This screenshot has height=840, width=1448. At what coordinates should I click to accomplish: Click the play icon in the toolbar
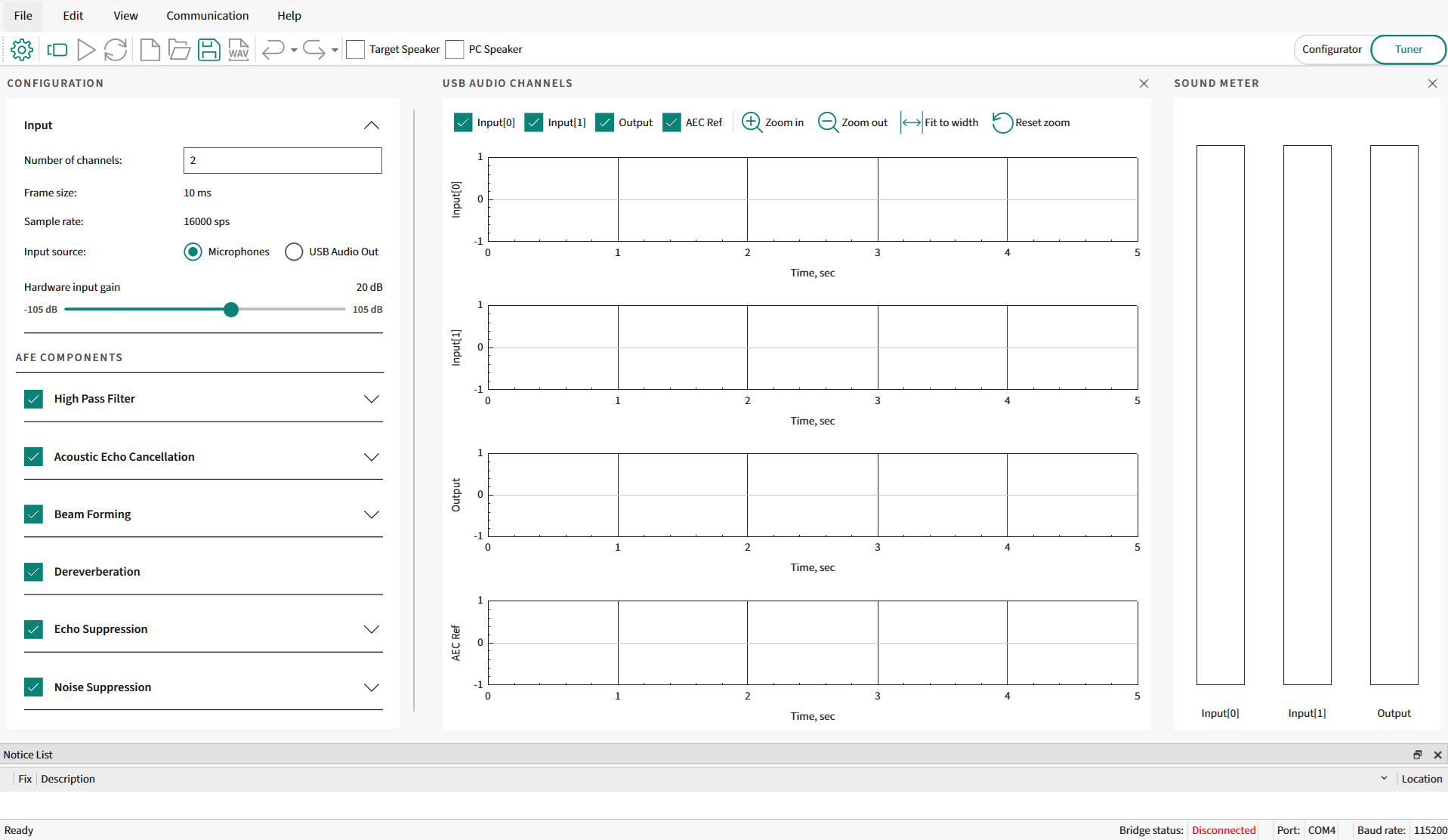click(86, 50)
